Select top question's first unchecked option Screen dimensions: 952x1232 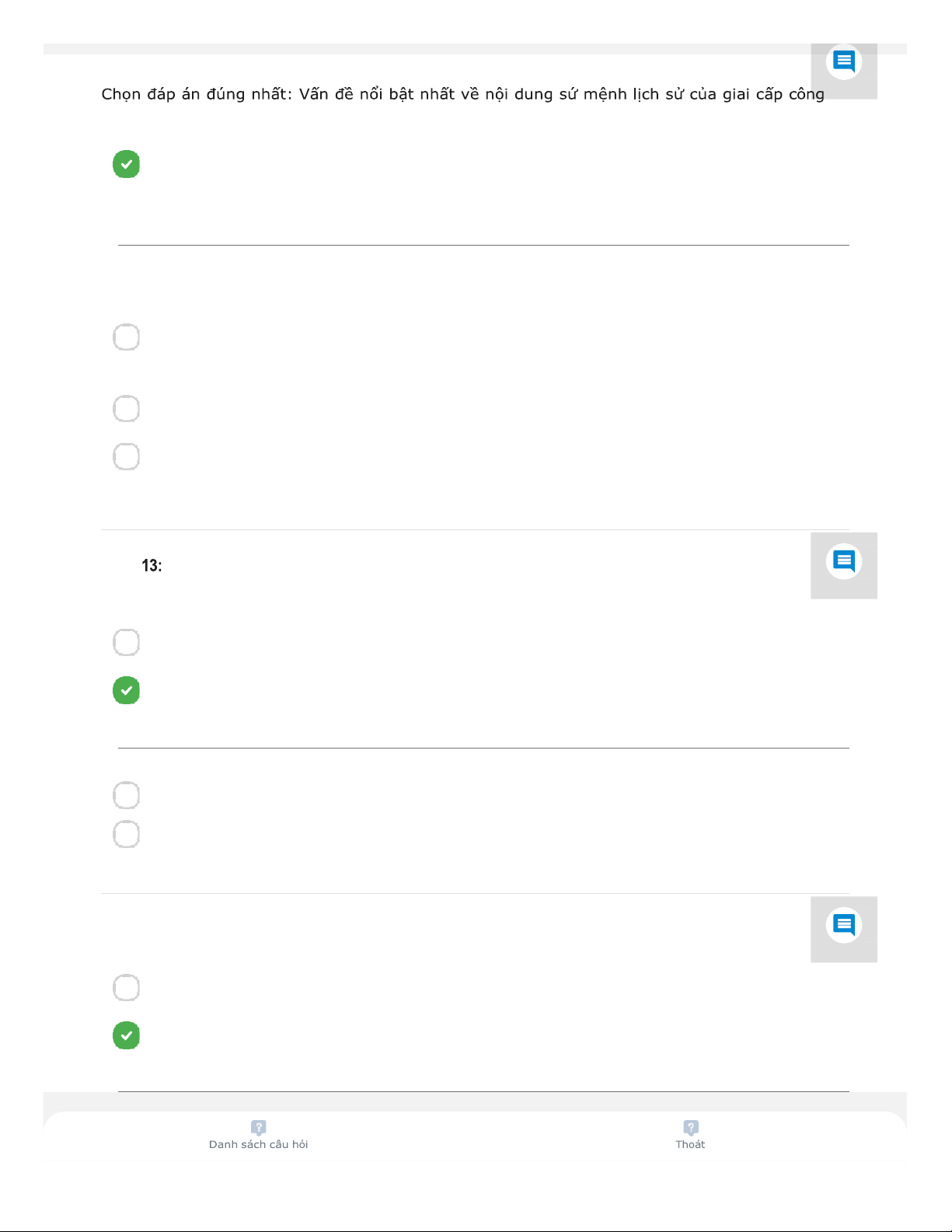click(127, 337)
